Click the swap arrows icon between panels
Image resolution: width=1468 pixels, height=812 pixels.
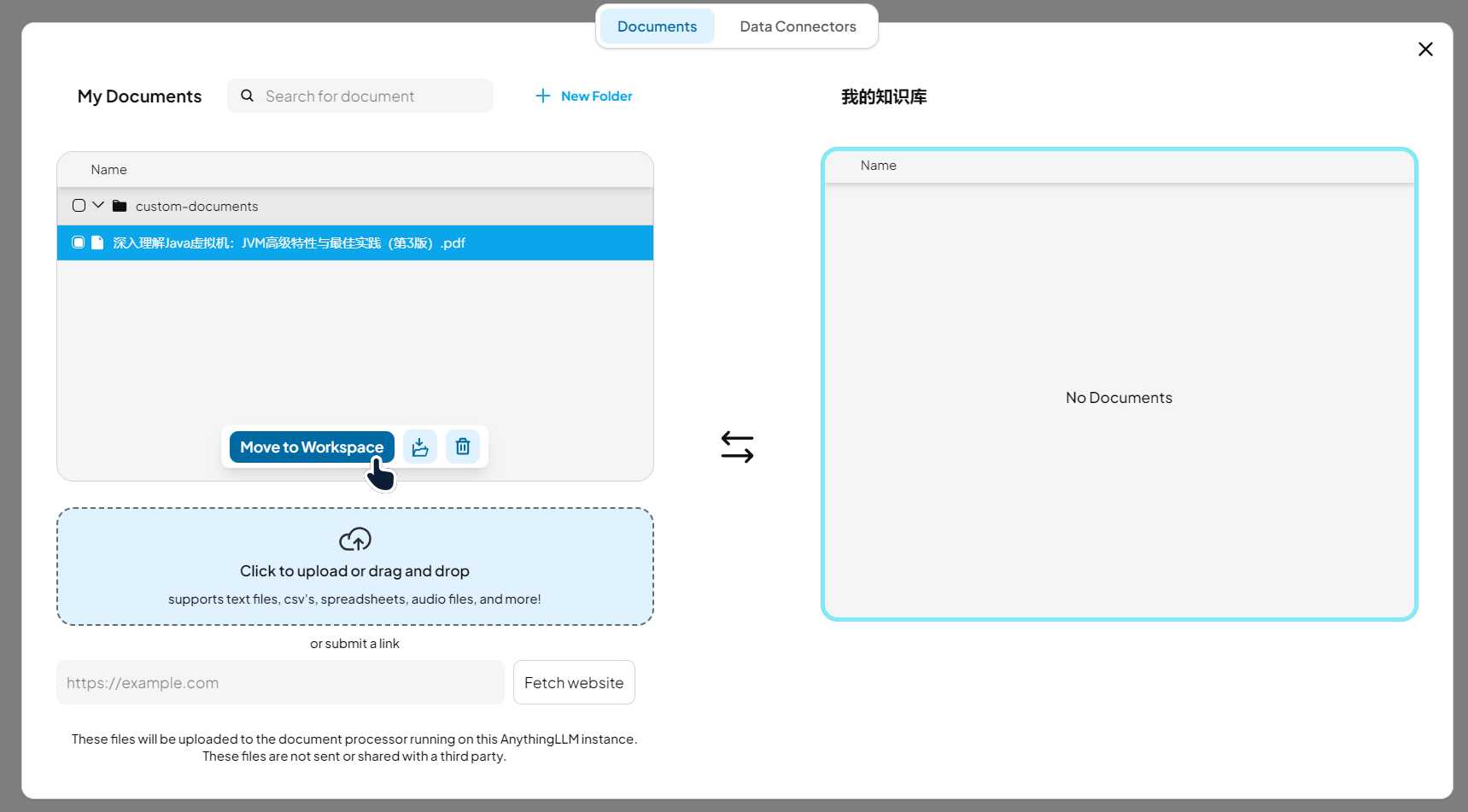click(737, 447)
